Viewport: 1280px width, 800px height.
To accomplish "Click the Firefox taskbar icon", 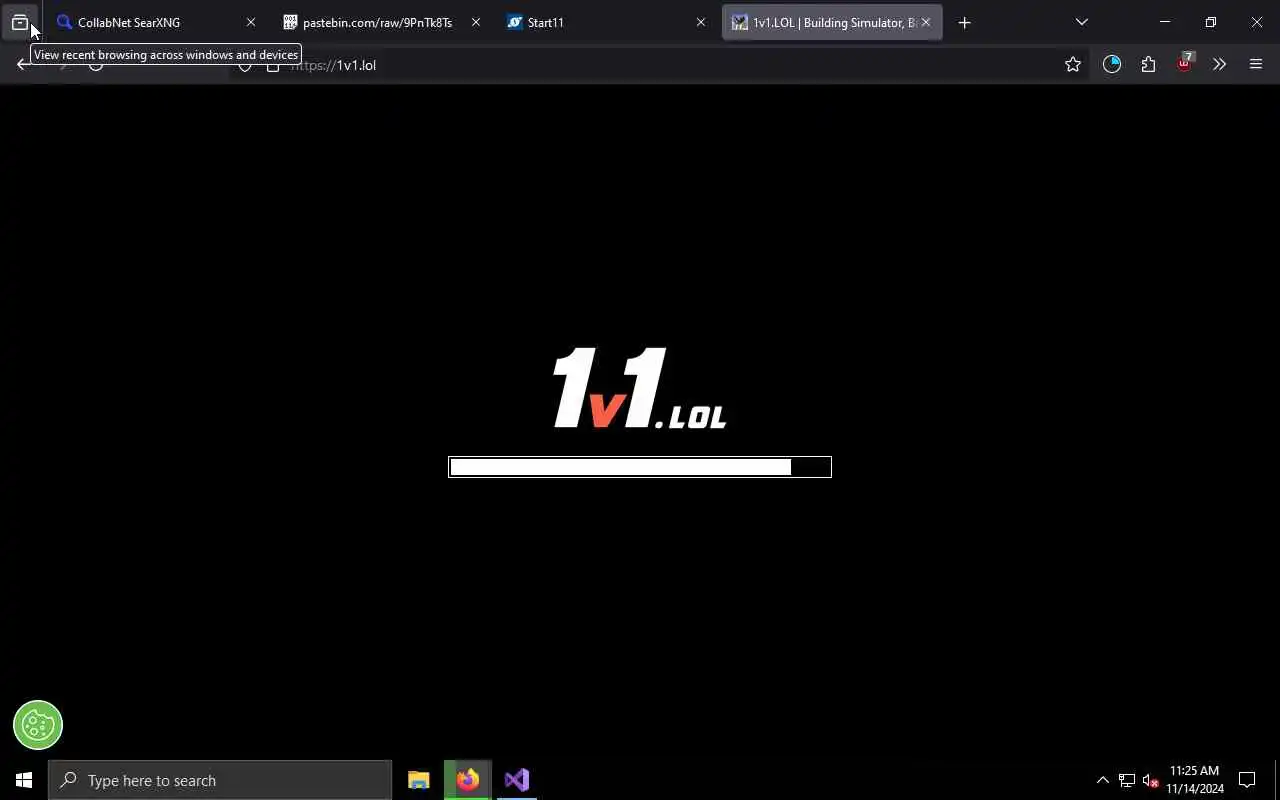I will (x=468, y=780).
